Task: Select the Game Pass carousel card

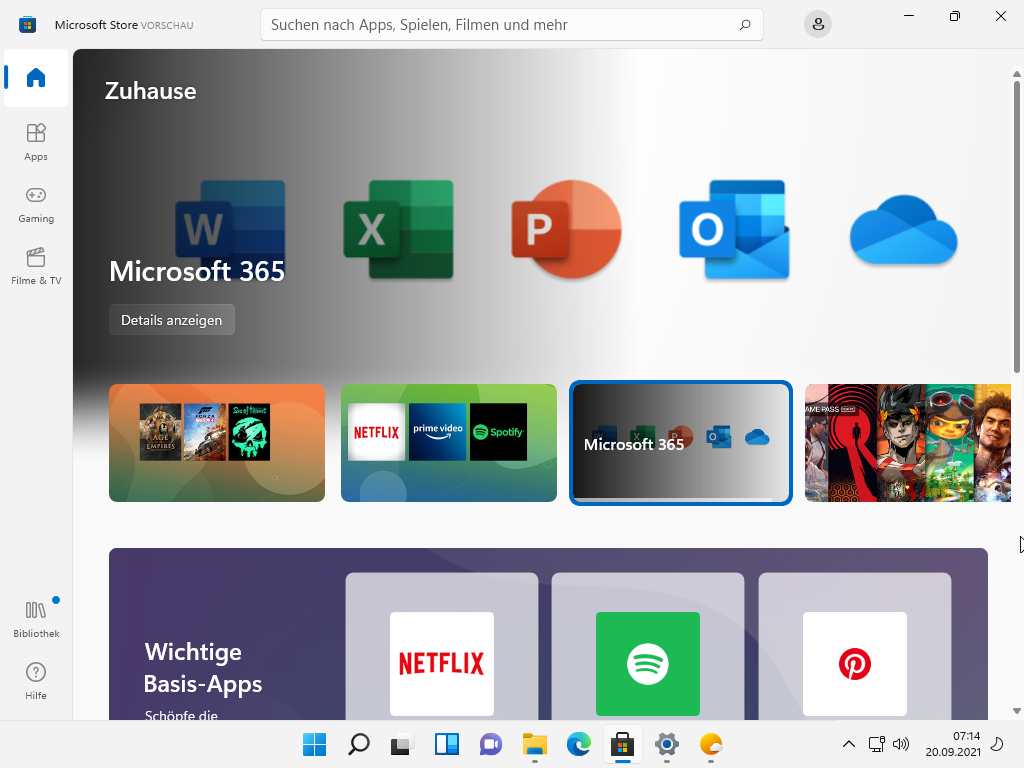Action: tap(908, 443)
